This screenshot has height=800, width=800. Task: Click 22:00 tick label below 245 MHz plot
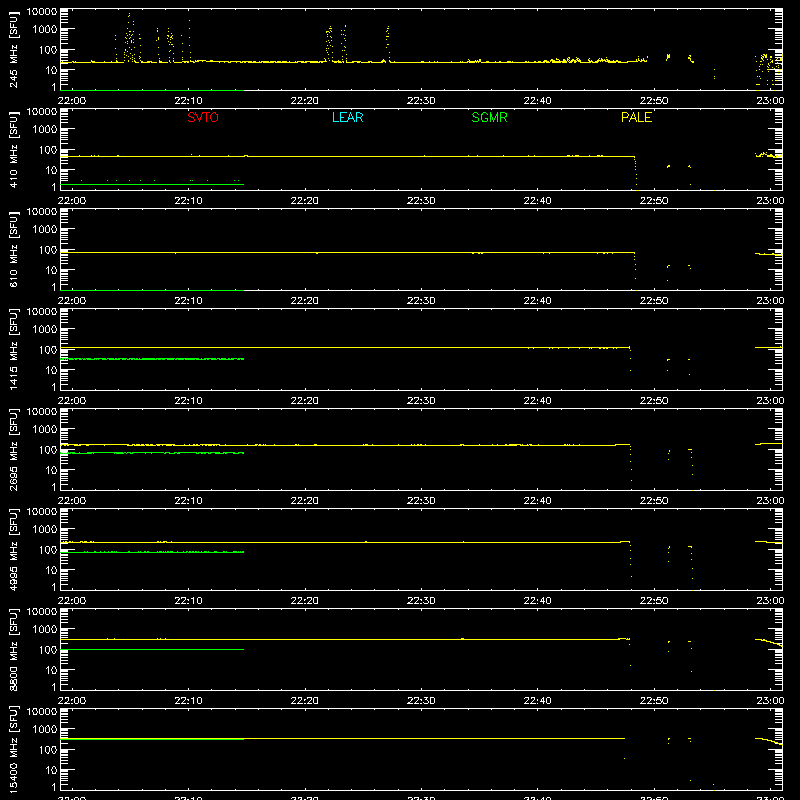click(72, 101)
